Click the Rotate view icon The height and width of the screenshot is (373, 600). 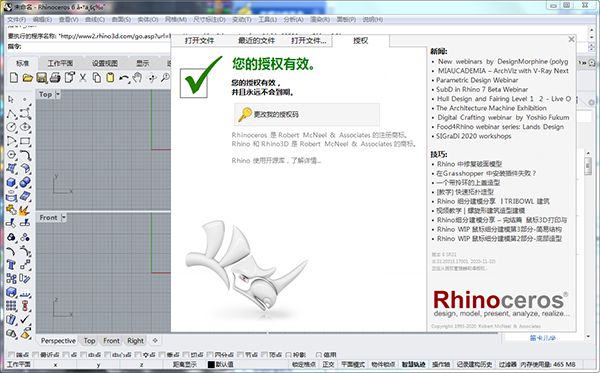(152, 78)
